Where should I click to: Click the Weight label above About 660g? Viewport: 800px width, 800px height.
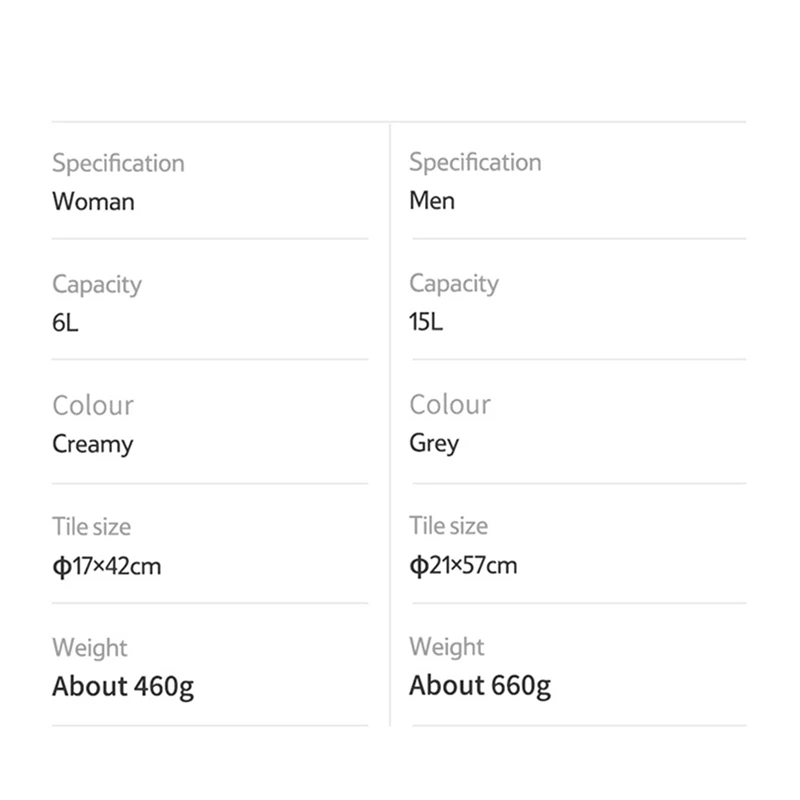pos(447,647)
